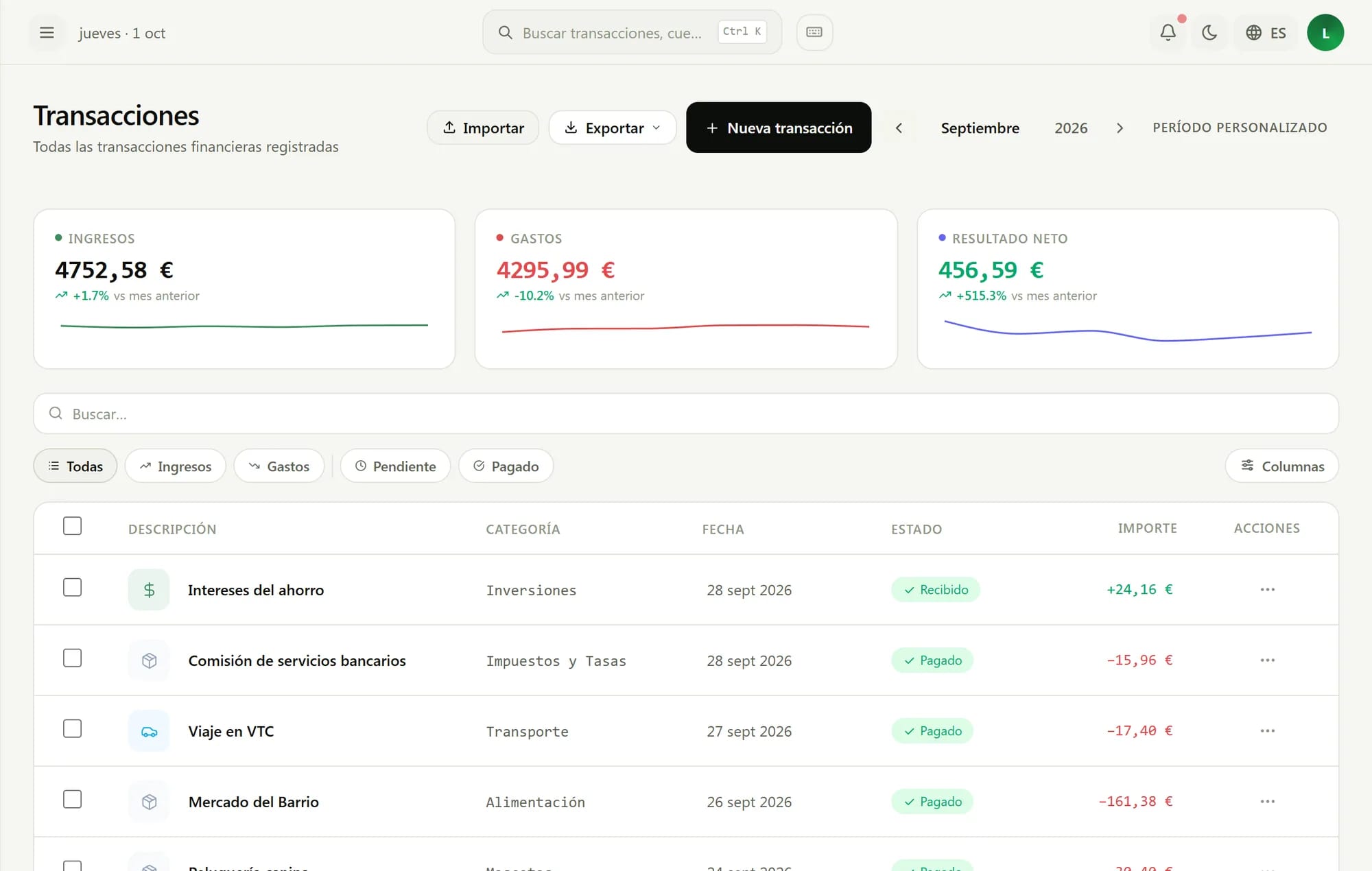Viewport: 1372px width, 871px height.
Task: Click the Ingresos sparkline chart
Action: (x=244, y=326)
